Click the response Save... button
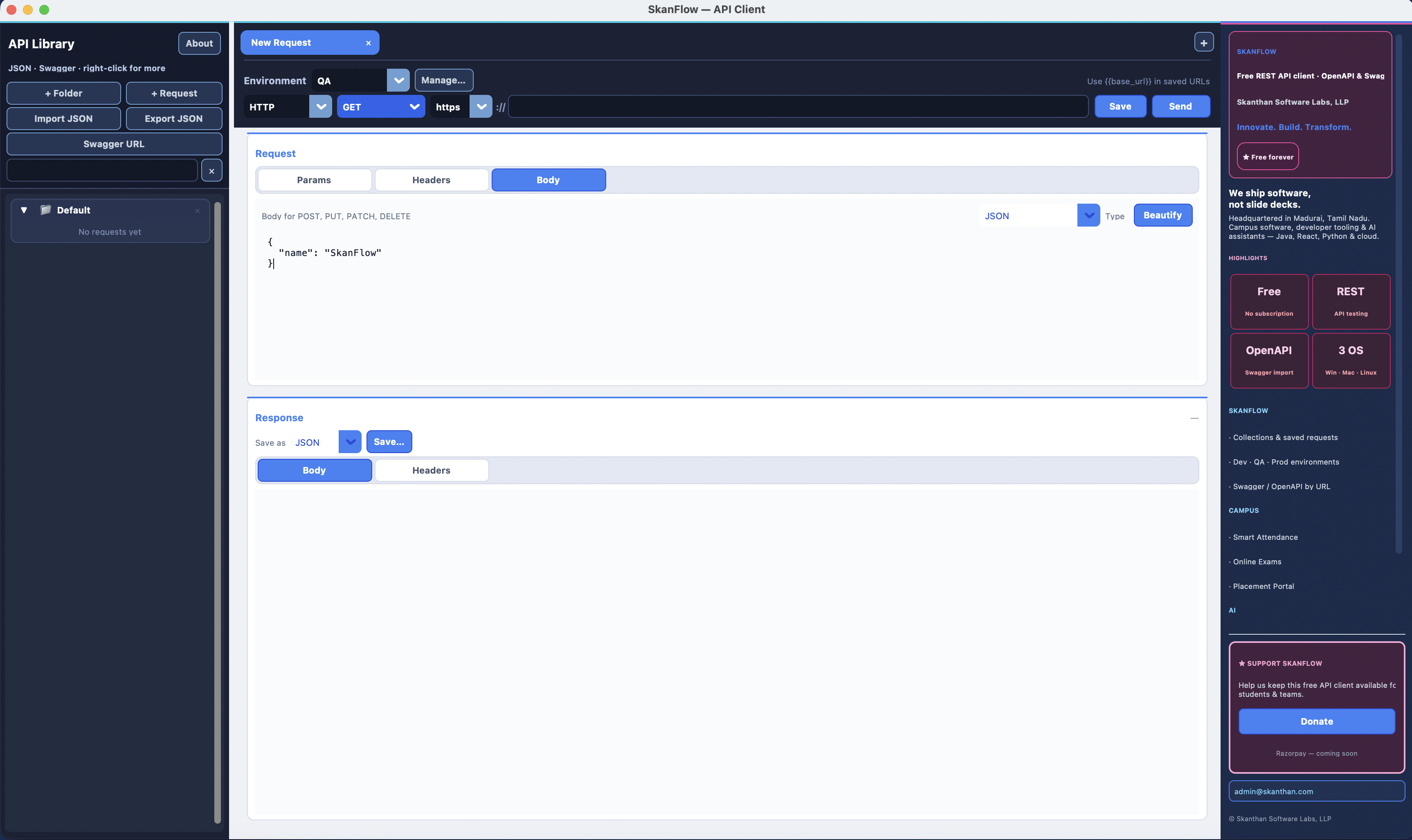Screen dimensions: 1412x840 pyautogui.click(x=389, y=442)
